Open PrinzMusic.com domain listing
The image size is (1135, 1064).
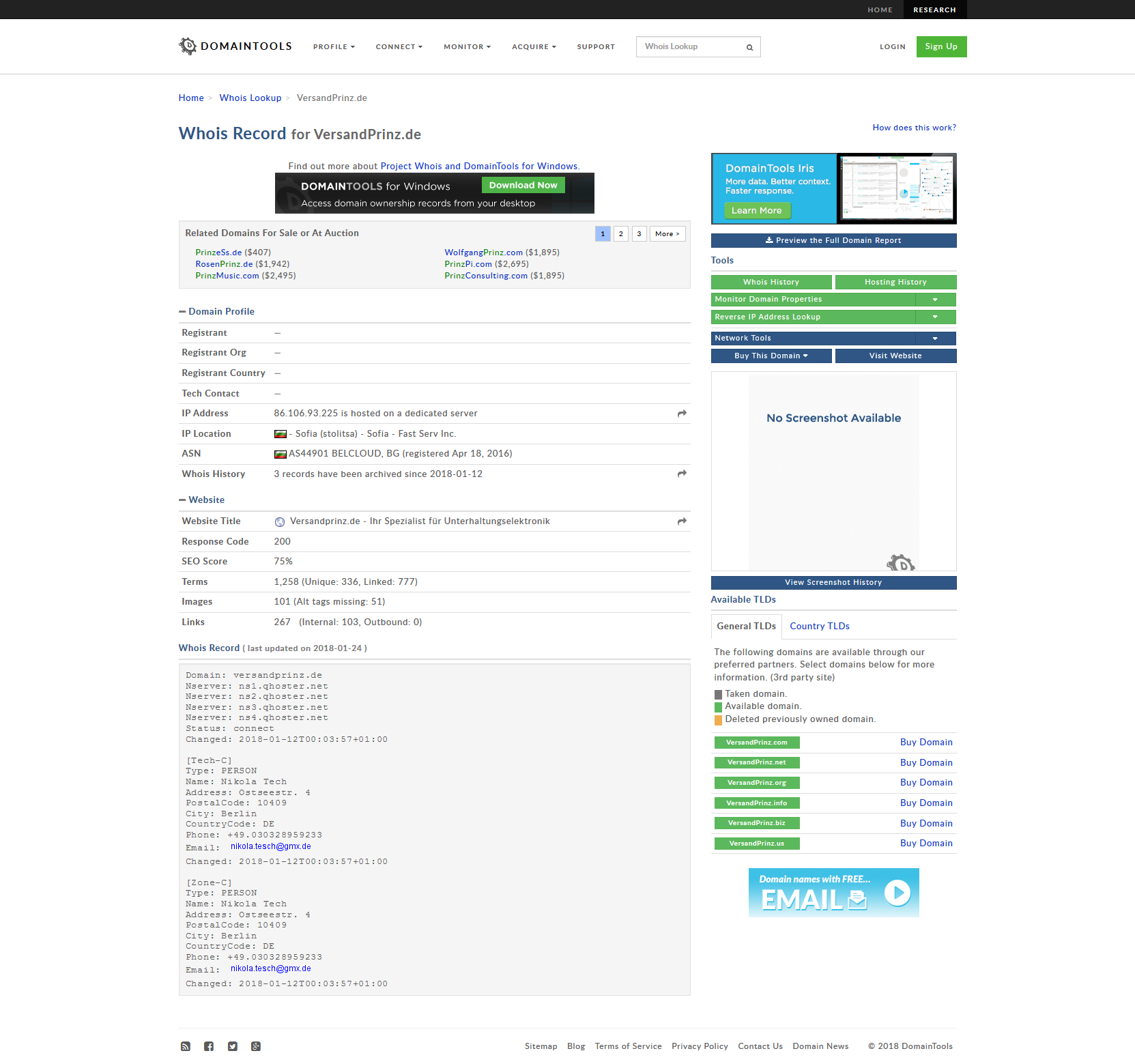(227, 276)
